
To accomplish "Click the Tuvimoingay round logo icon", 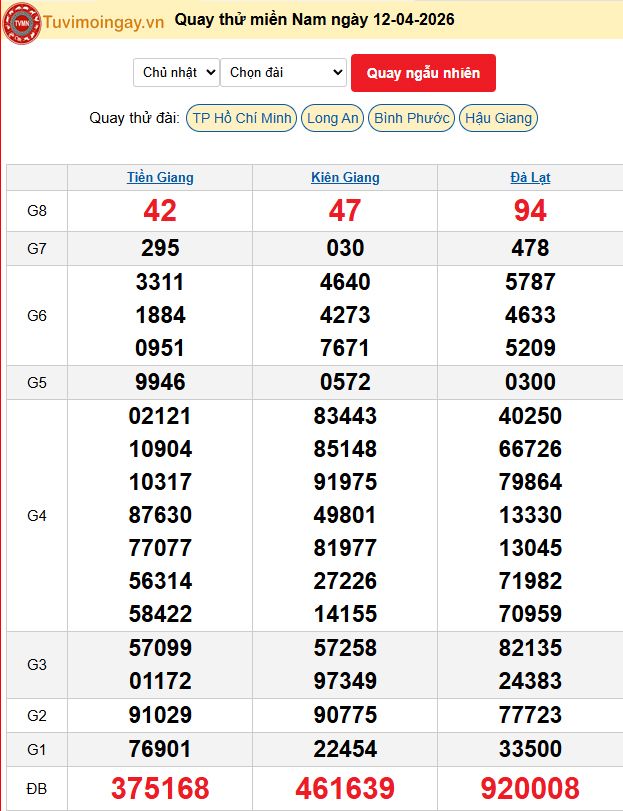I will click(x=21, y=22).
